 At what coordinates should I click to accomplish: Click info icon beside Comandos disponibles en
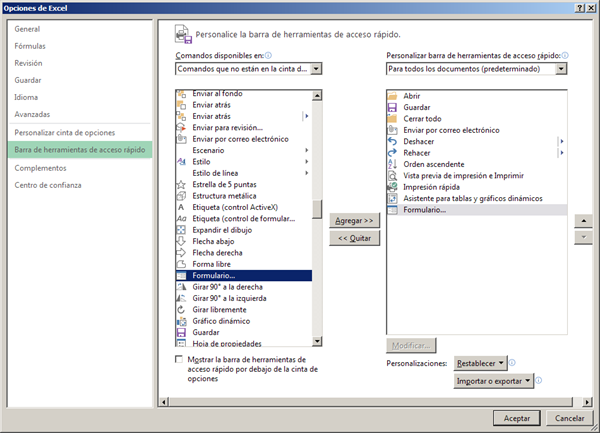268,55
